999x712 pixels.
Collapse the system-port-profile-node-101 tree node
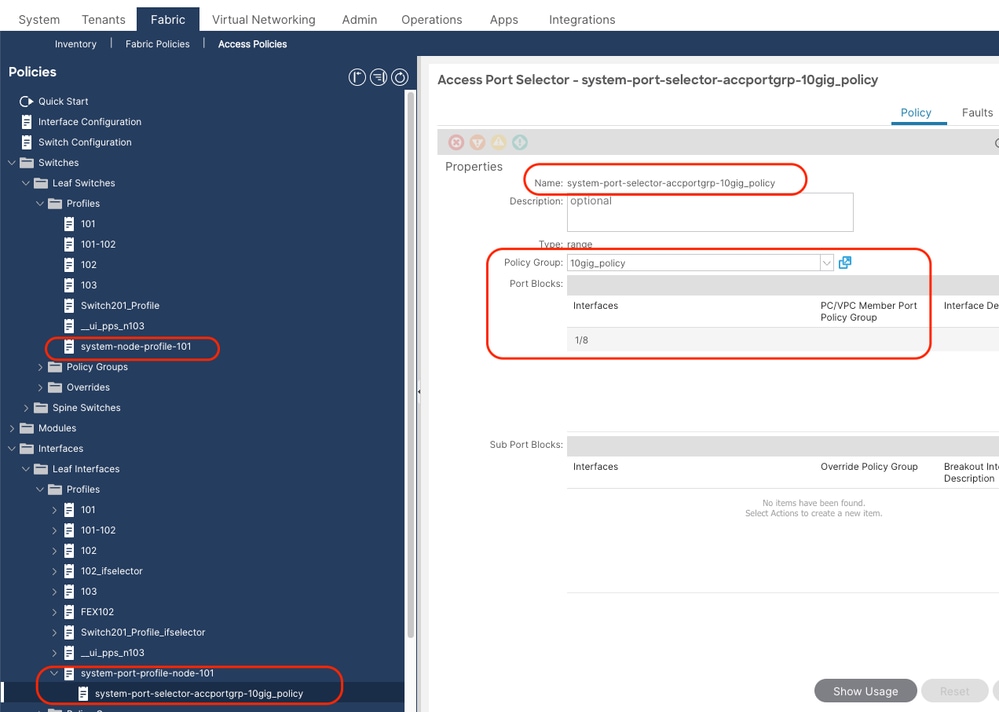[54, 673]
